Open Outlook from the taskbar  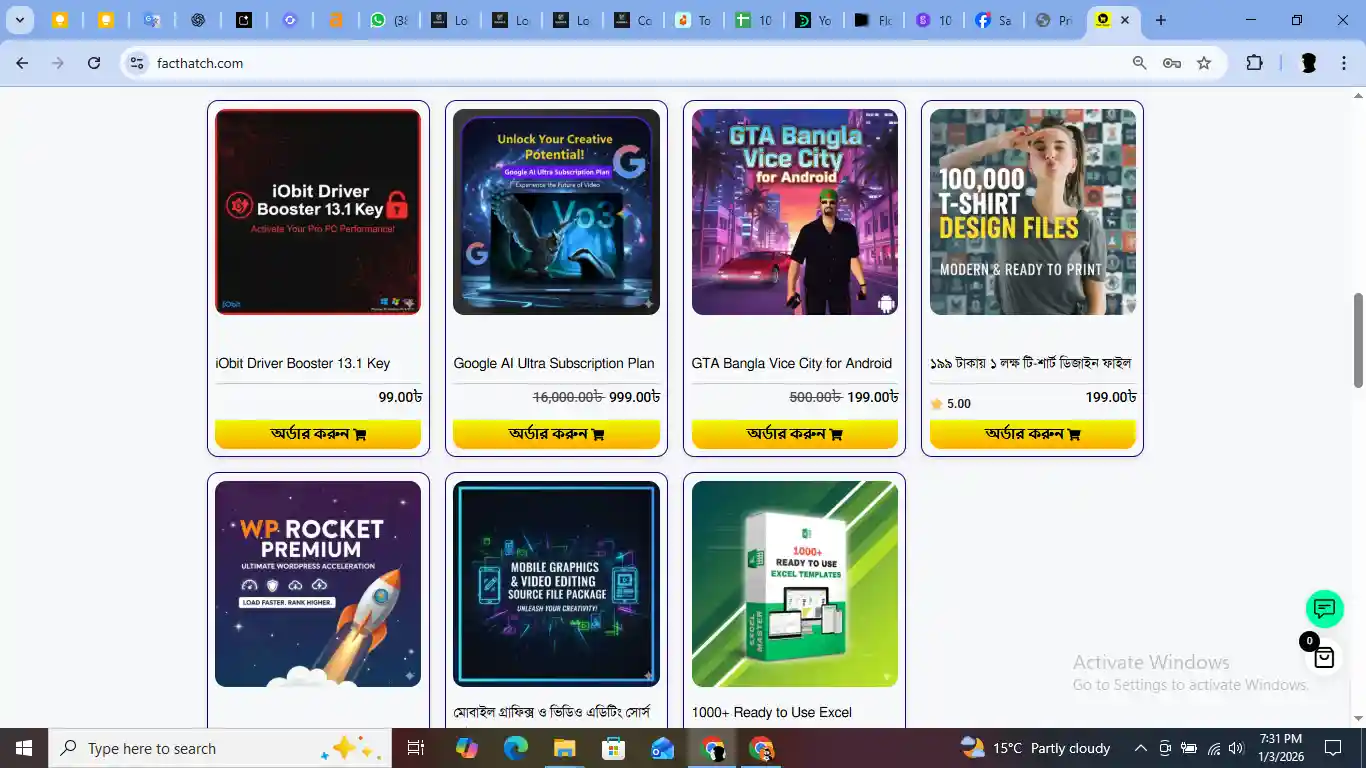(x=662, y=748)
